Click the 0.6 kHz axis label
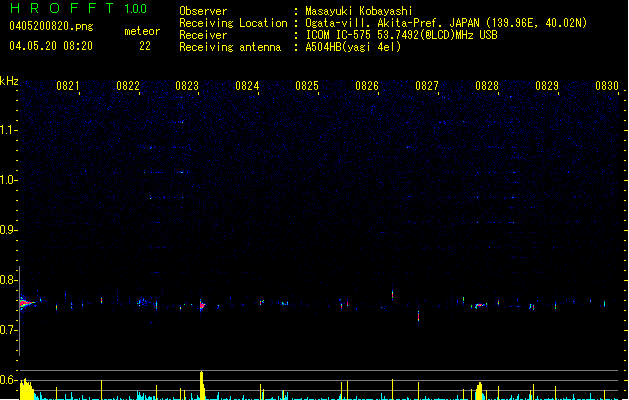This screenshot has width=629, height=400. [9, 380]
